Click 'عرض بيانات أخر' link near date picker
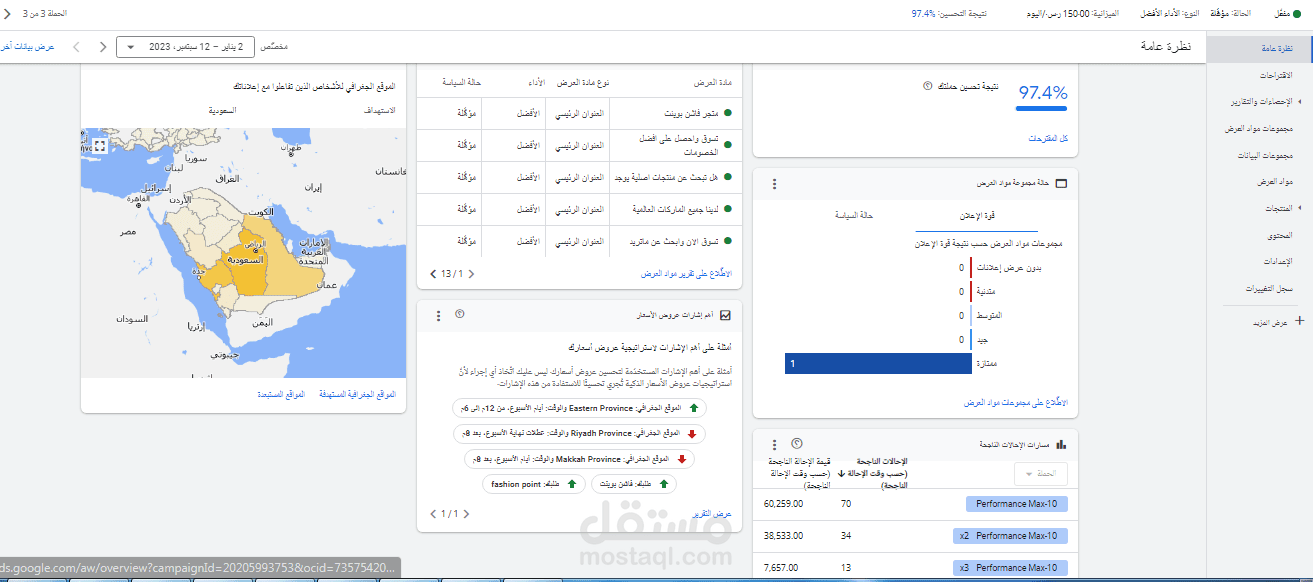This screenshot has height=582, width=1313. (x=27, y=47)
